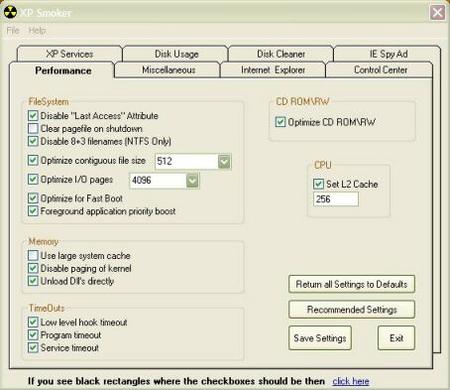
Task: Open the Control Center tab
Action: point(380,70)
